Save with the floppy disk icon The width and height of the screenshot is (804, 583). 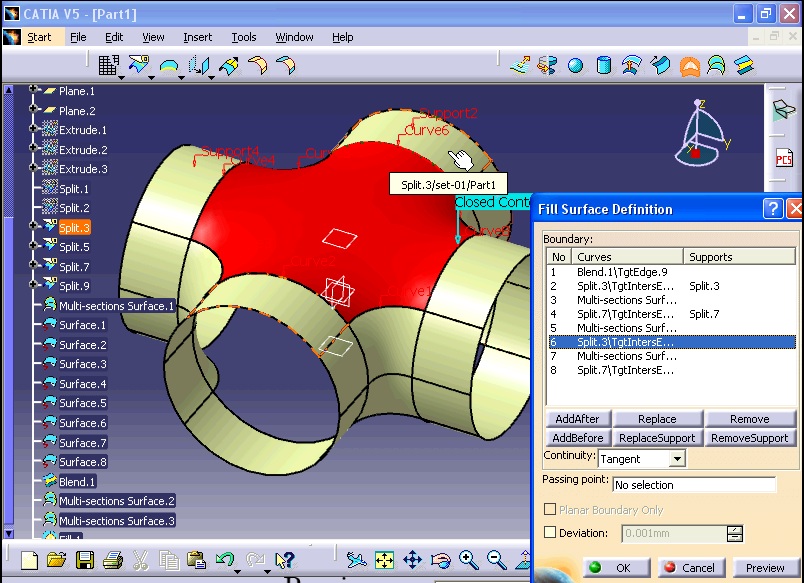(x=85, y=560)
